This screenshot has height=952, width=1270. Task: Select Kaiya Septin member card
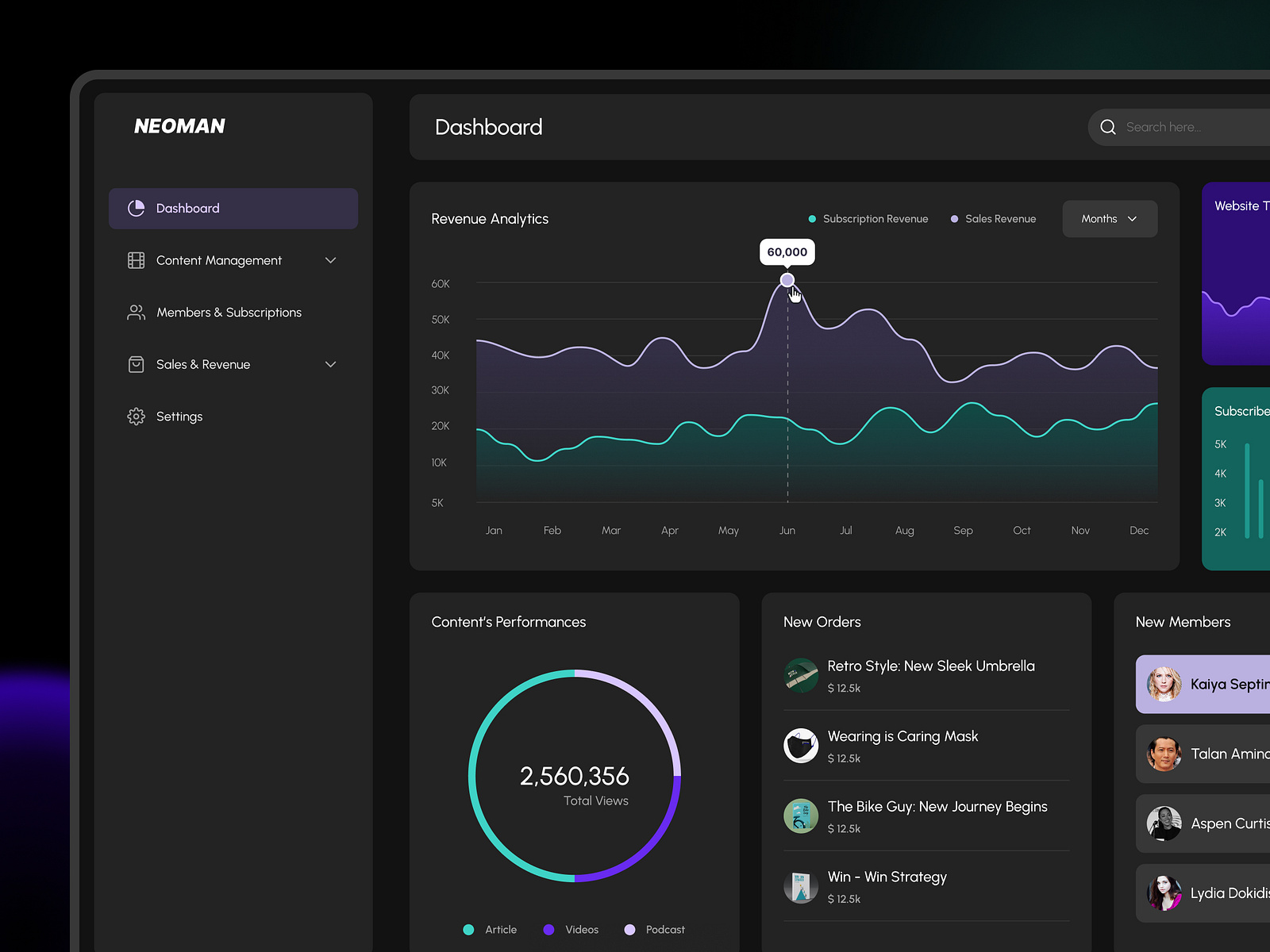click(1203, 684)
